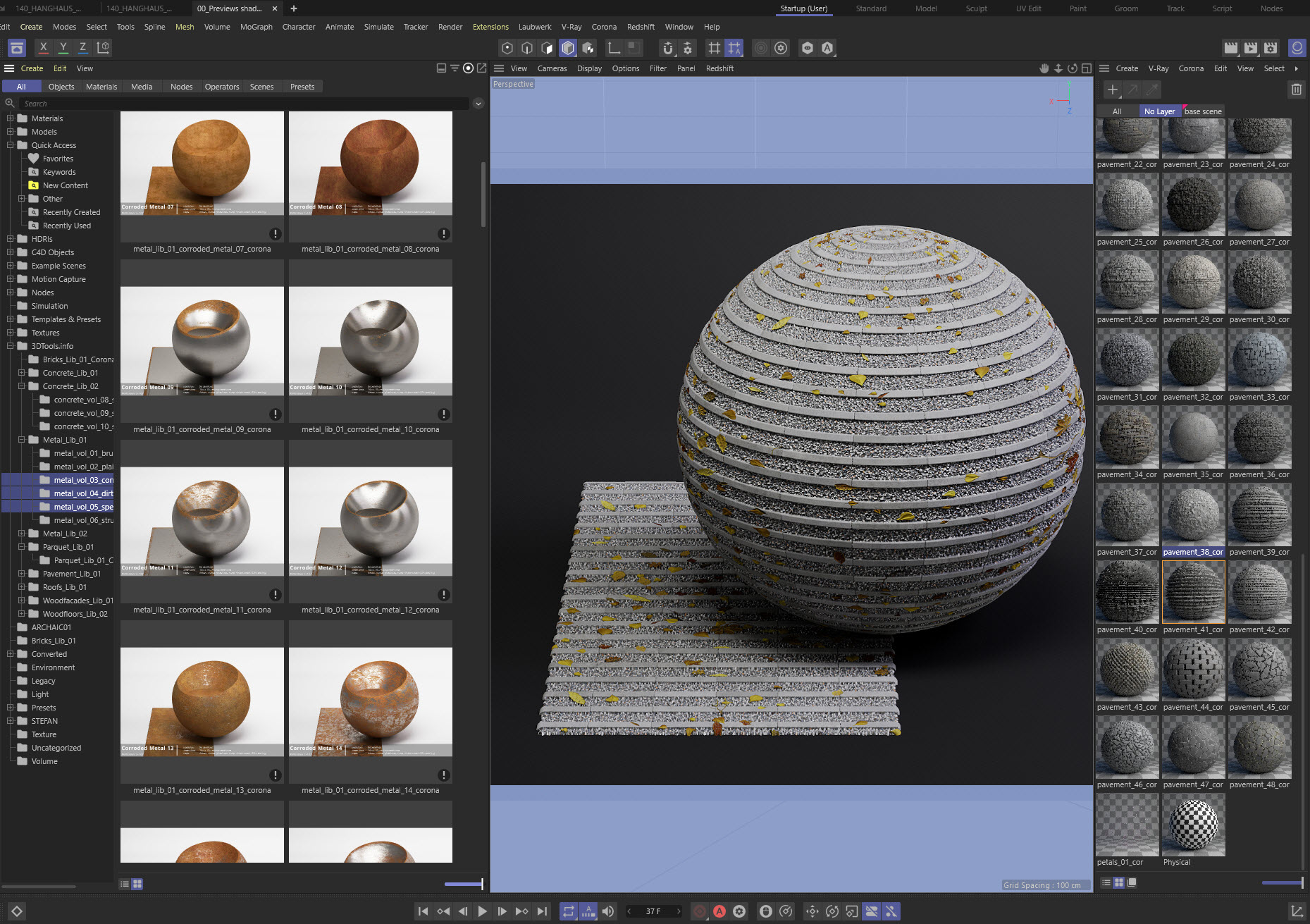The image size is (1310, 924).
Task: Click the snap magnet icon
Action: click(x=668, y=48)
